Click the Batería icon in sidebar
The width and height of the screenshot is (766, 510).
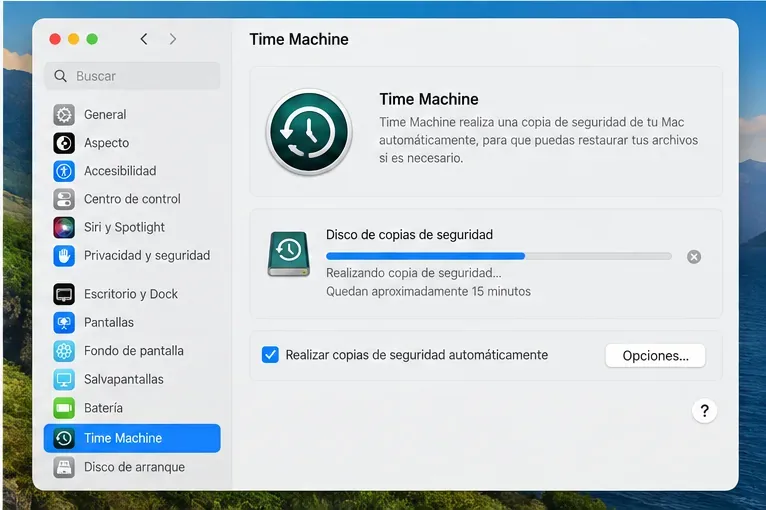click(64, 408)
